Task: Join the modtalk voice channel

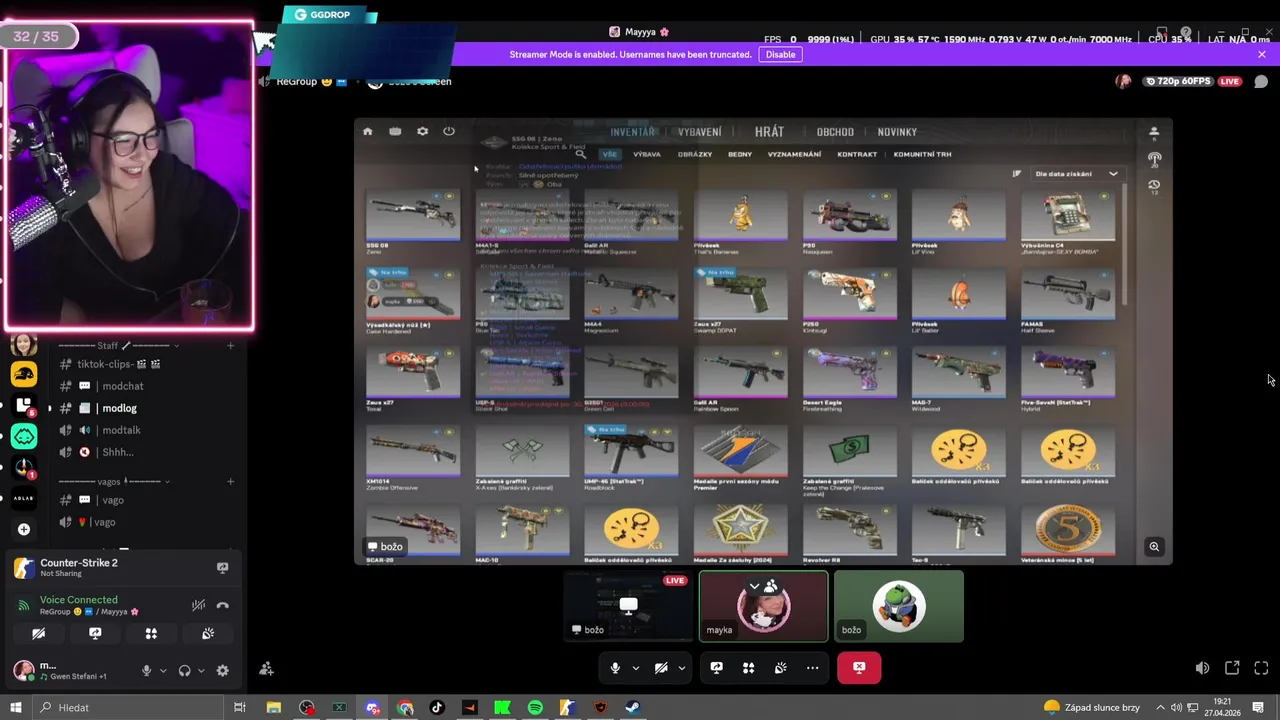Action: 121,430
